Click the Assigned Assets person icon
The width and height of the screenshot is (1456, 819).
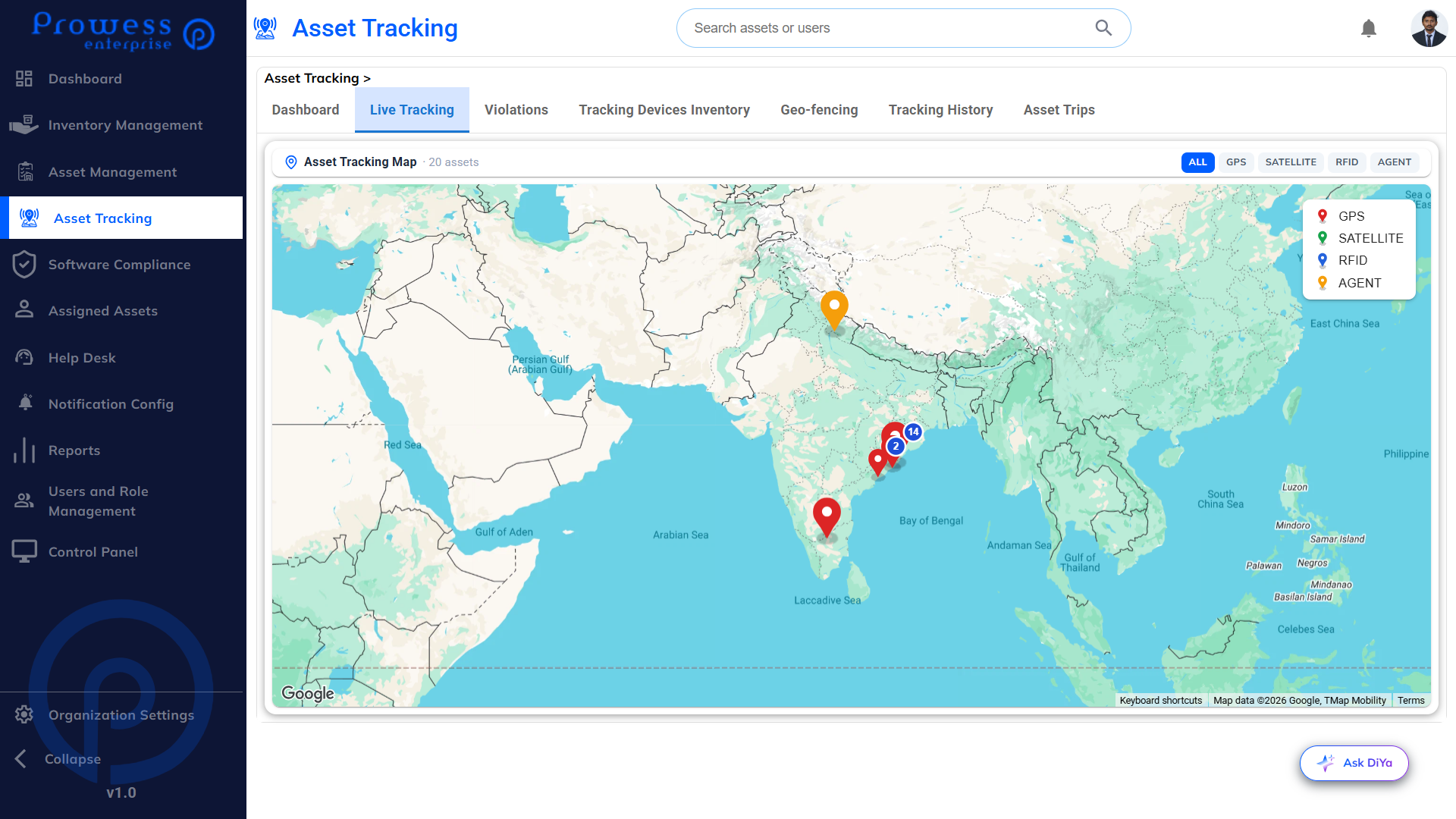pyautogui.click(x=24, y=309)
